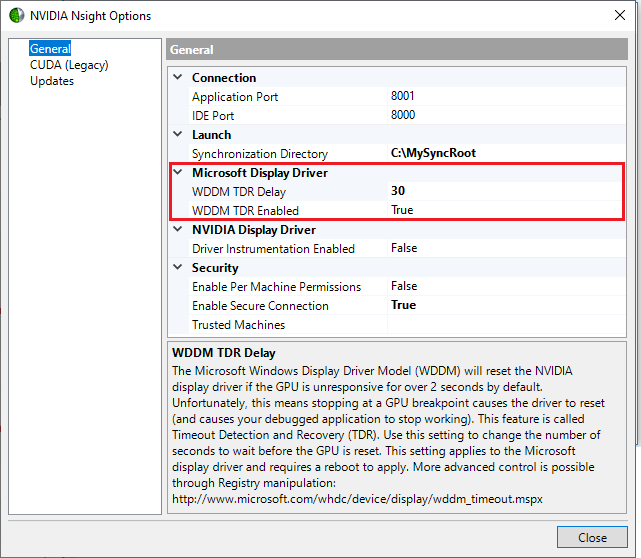
Task: Select the Trusted Machines label
Action: point(238,325)
